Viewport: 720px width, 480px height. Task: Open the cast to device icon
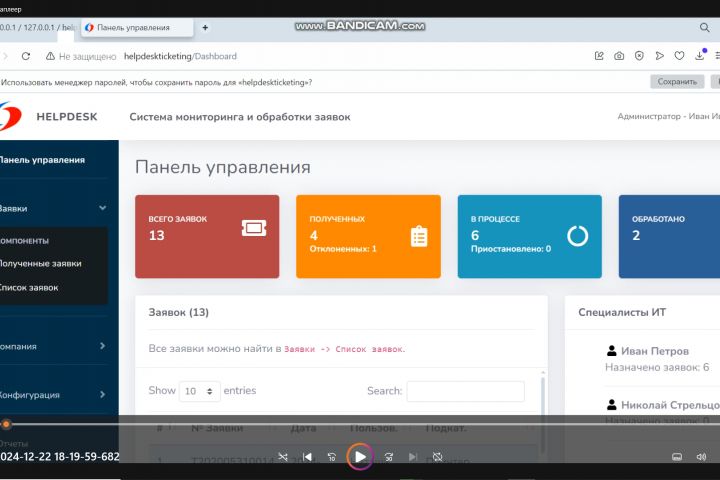677,457
